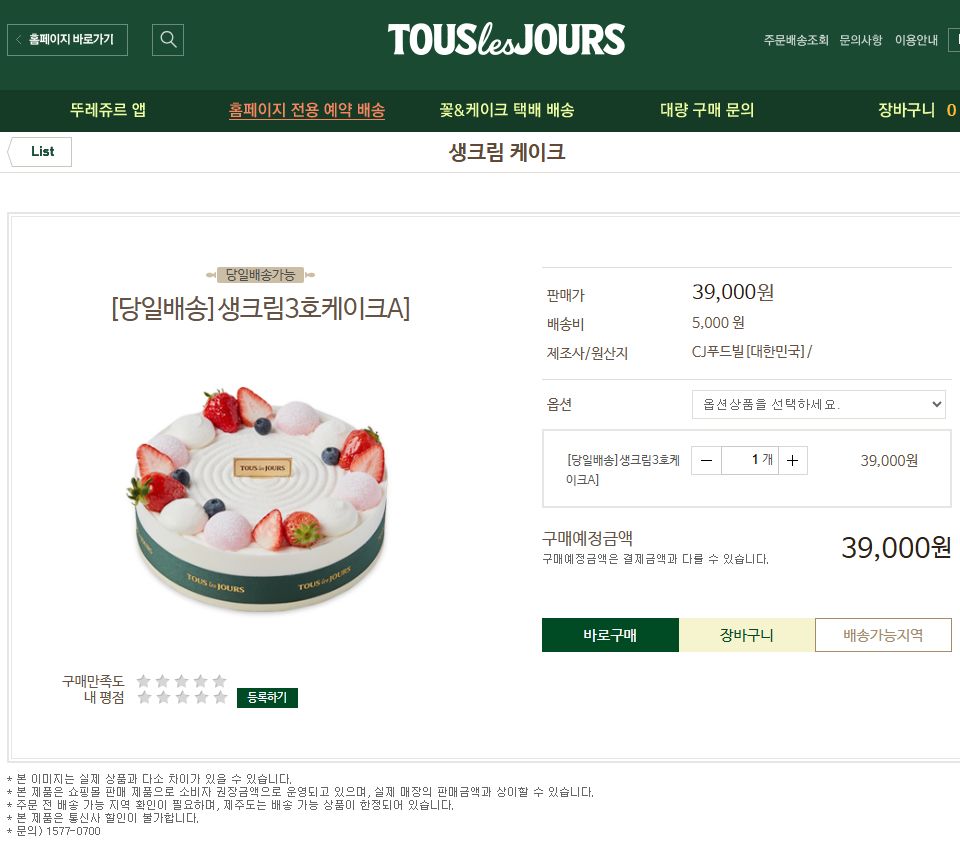Increase quantity with the plus button
This screenshot has width=960, height=843.
[x=793, y=460]
